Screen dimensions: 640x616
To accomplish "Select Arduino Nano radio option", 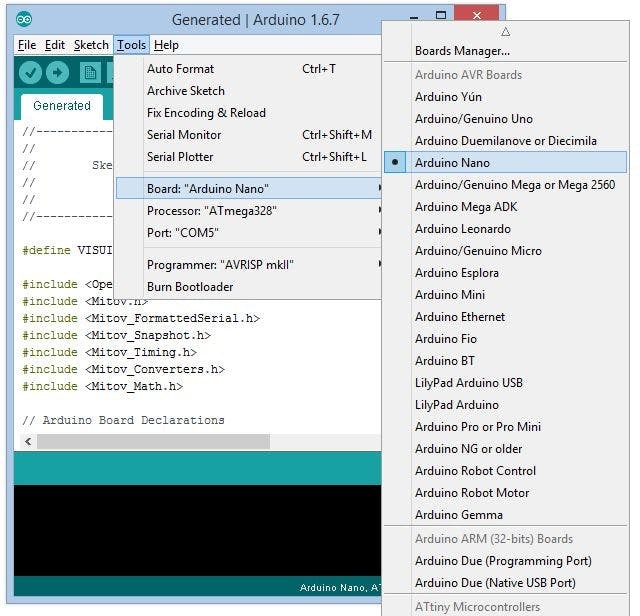I will pyautogui.click(x=452, y=163).
